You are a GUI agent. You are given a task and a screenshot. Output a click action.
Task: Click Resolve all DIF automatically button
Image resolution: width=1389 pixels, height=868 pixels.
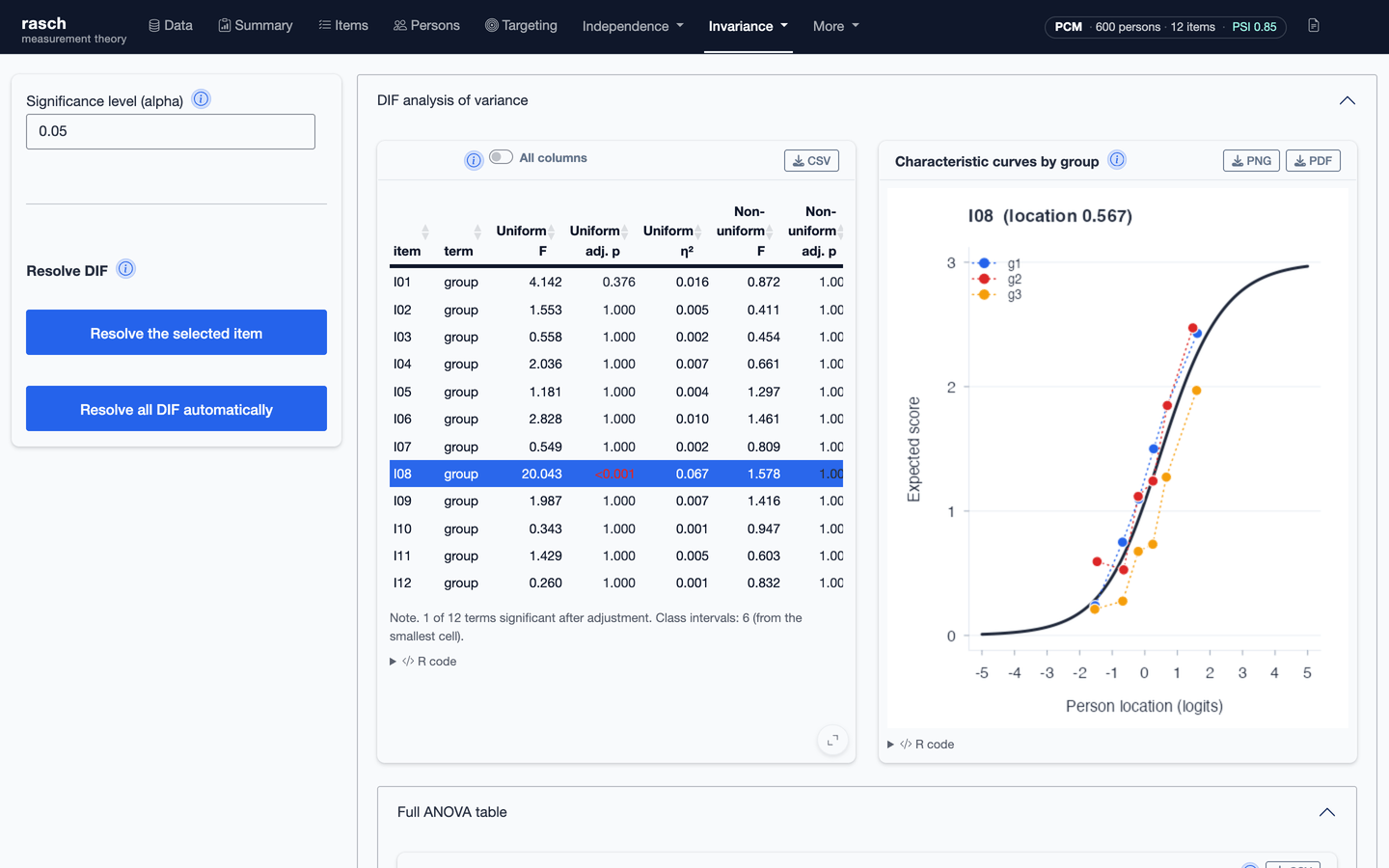[177, 409]
